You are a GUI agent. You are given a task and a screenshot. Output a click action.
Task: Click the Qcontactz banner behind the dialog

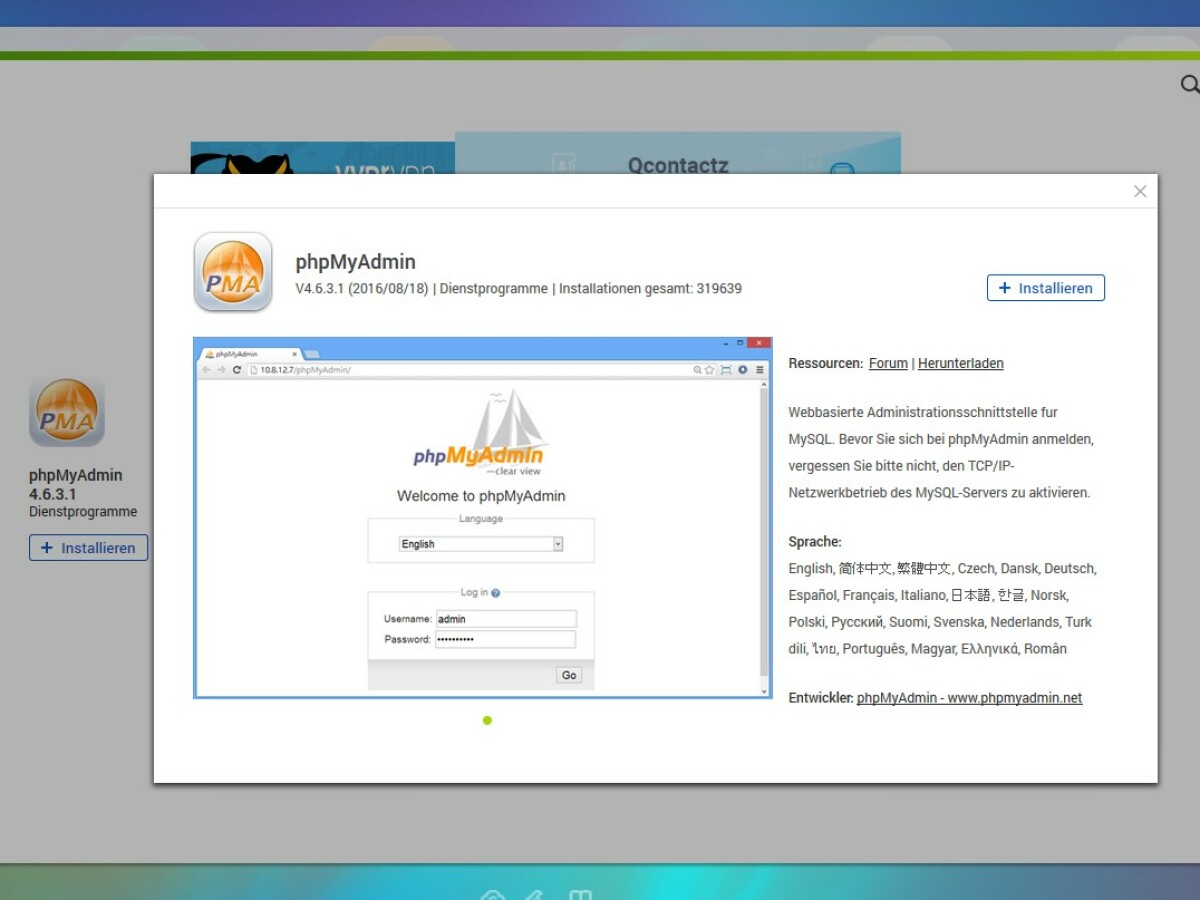tap(678, 153)
